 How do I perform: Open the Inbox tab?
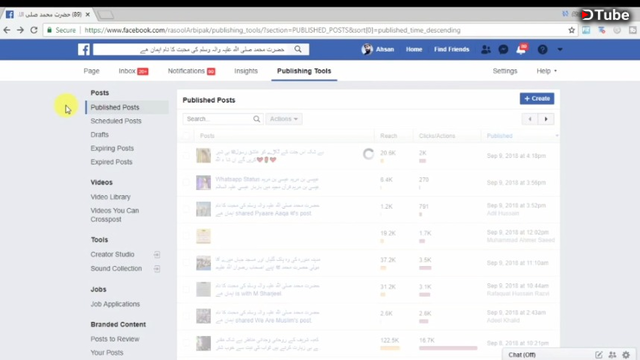click(x=133, y=71)
